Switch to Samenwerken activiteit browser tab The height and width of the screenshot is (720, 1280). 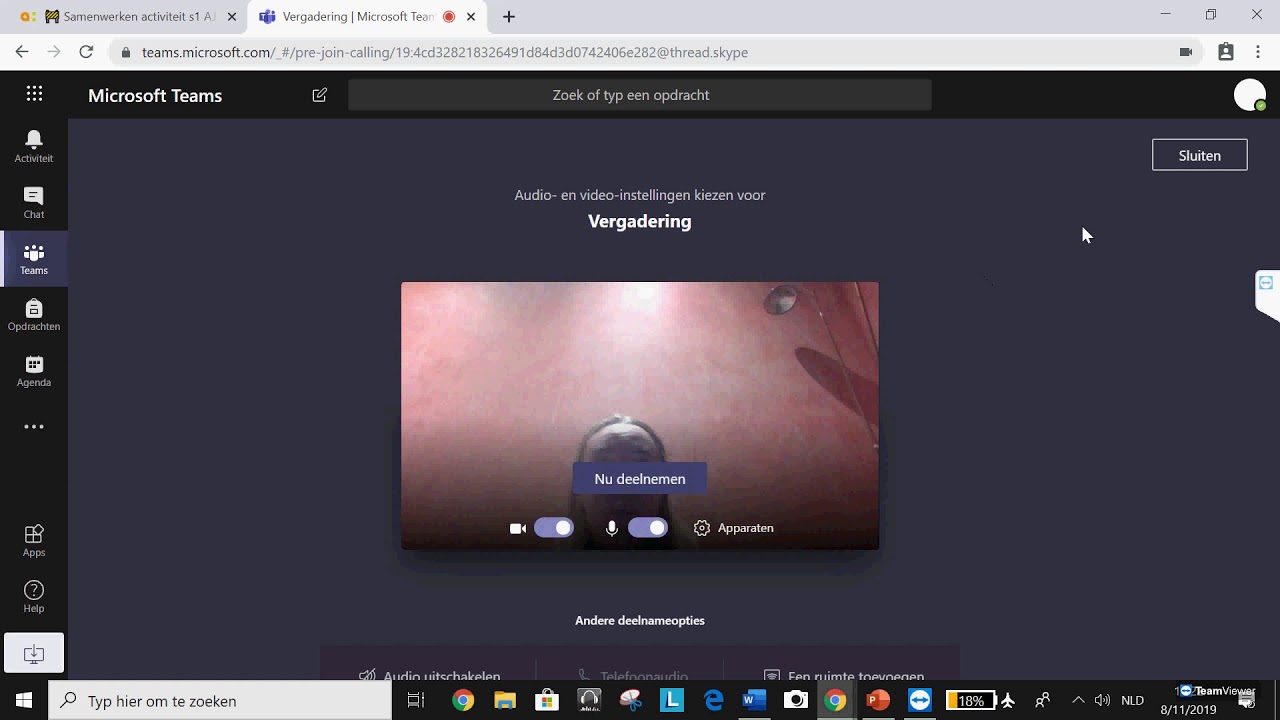[130, 17]
